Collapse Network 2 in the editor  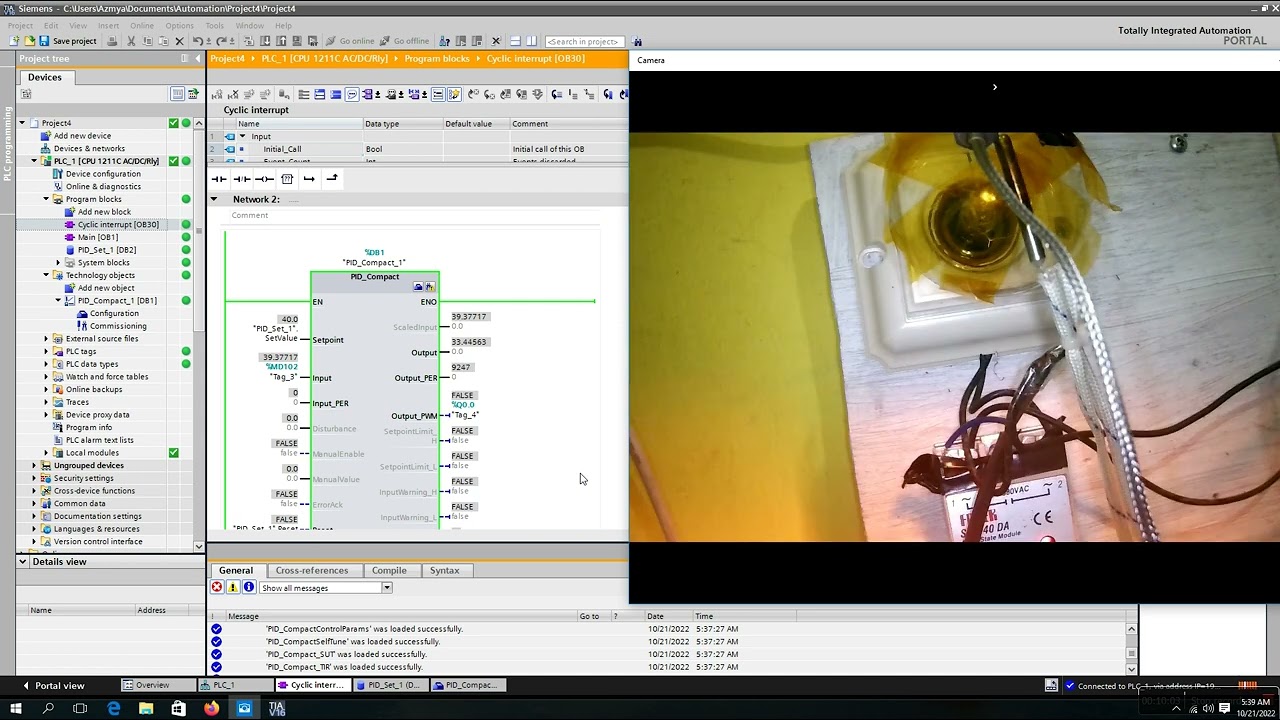(214, 199)
